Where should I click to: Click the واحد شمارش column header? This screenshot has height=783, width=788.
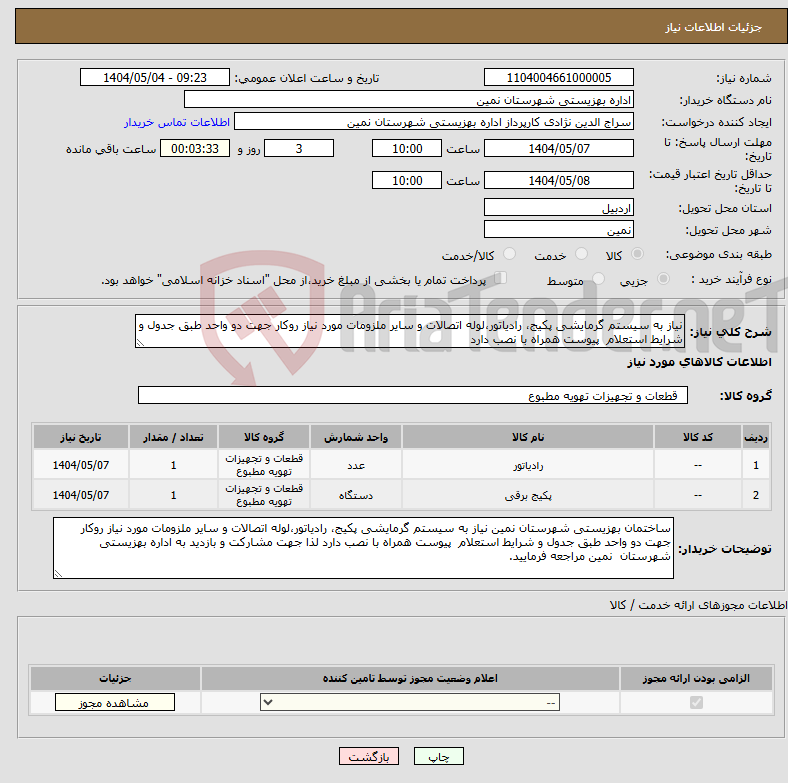(x=356, y=437)
